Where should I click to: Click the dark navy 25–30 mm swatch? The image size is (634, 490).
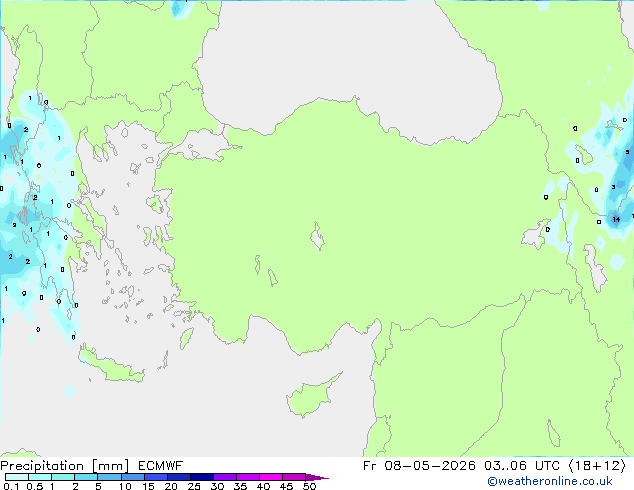pyautogui.click(x=202, y=477)
